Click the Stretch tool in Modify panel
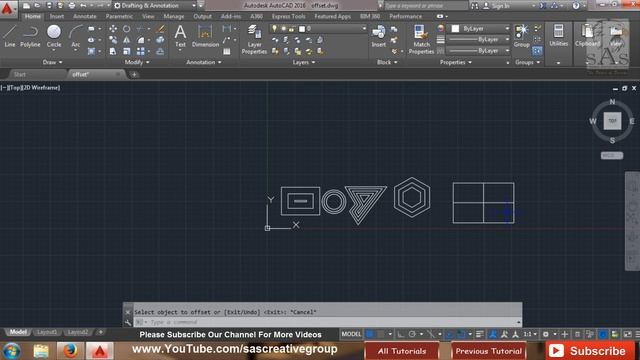This screenshot has width=640, height=360. (x=113, y=51)
